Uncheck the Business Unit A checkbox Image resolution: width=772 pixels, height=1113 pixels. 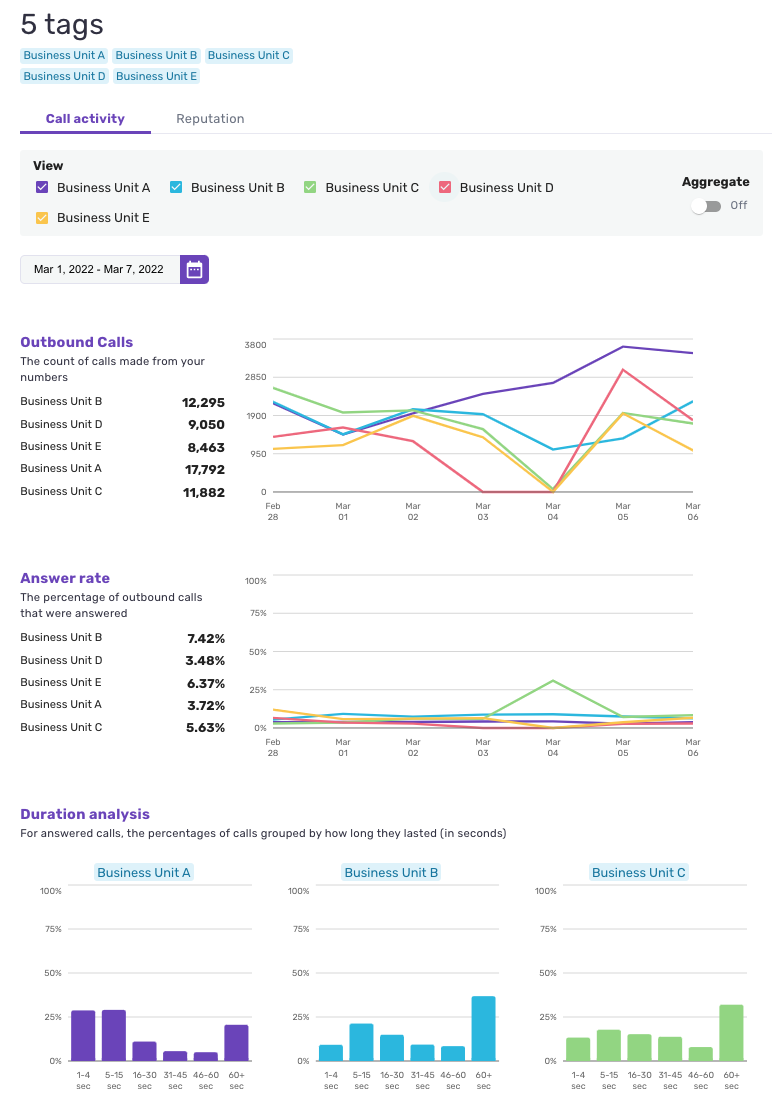tap(42, 188)
